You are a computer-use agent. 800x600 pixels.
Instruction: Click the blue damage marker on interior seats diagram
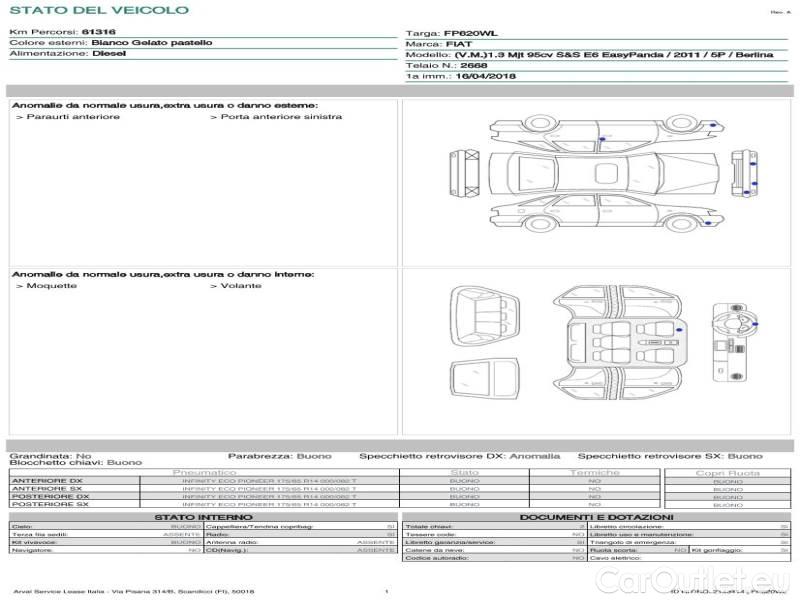[x=679, y=329]
